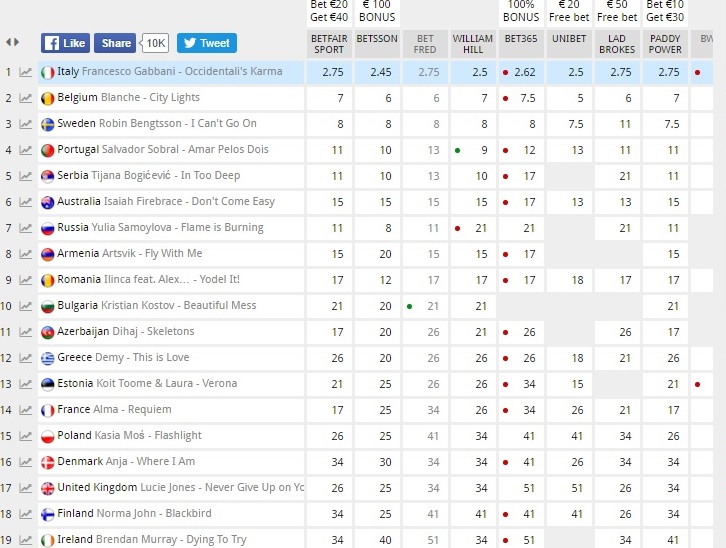The image size is (726, 548).
Task: Click the France flag icon
Action: (x=47, y=410)
